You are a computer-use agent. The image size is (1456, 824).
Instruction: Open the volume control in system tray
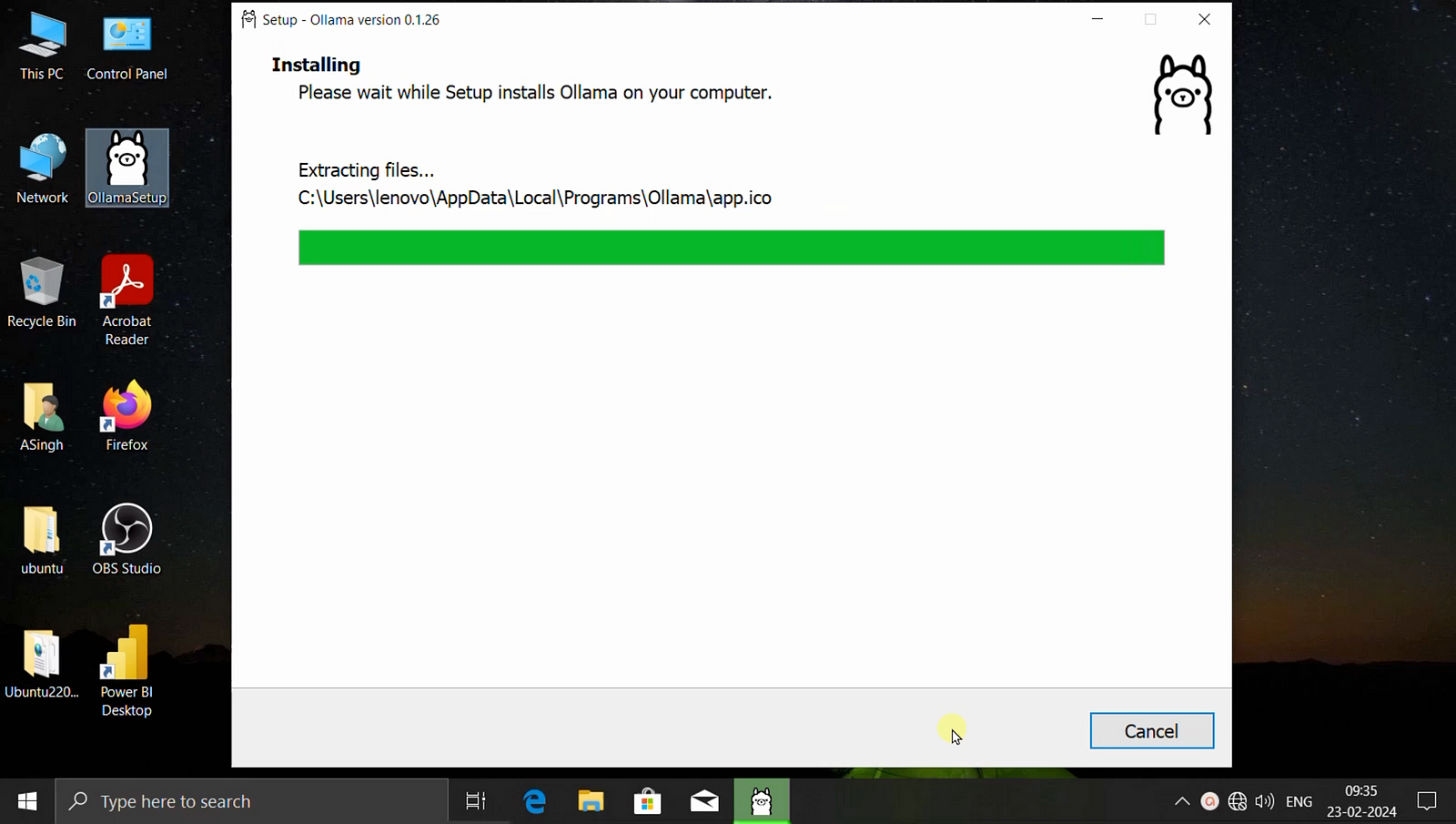pos(1264,801)
